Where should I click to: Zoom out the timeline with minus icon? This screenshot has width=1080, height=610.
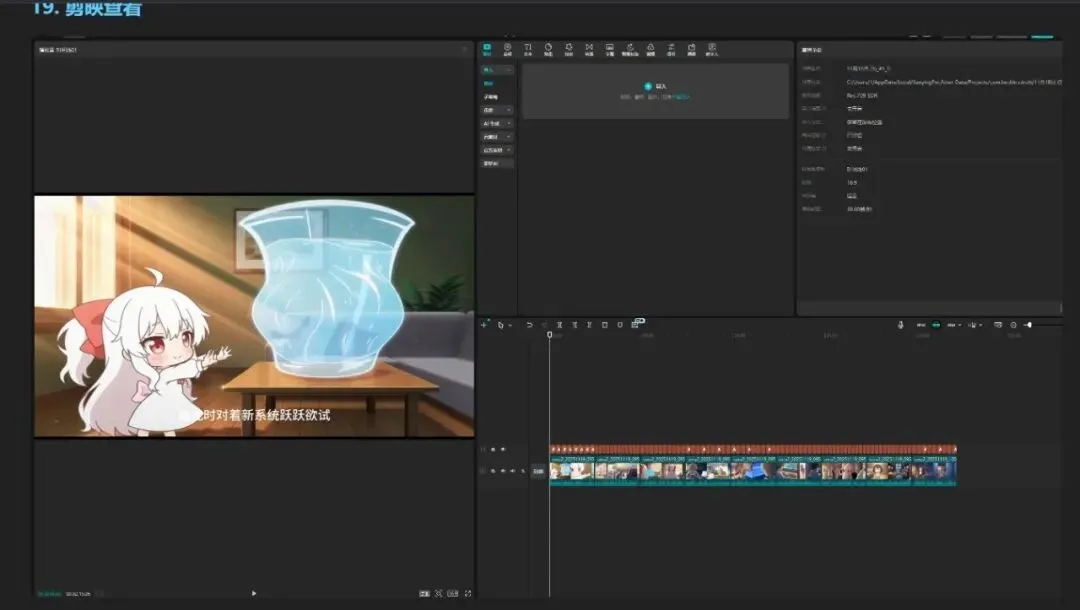tap(1013, 325)
